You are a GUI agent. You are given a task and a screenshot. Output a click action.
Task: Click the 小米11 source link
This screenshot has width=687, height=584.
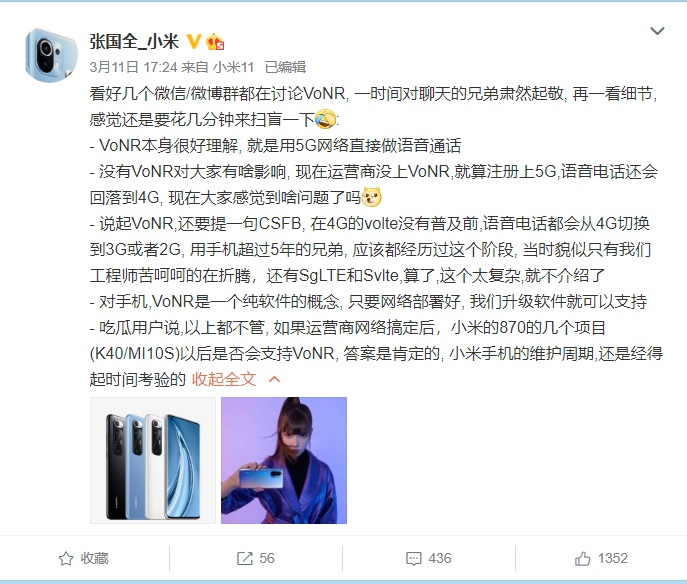[x=234, y=67]
